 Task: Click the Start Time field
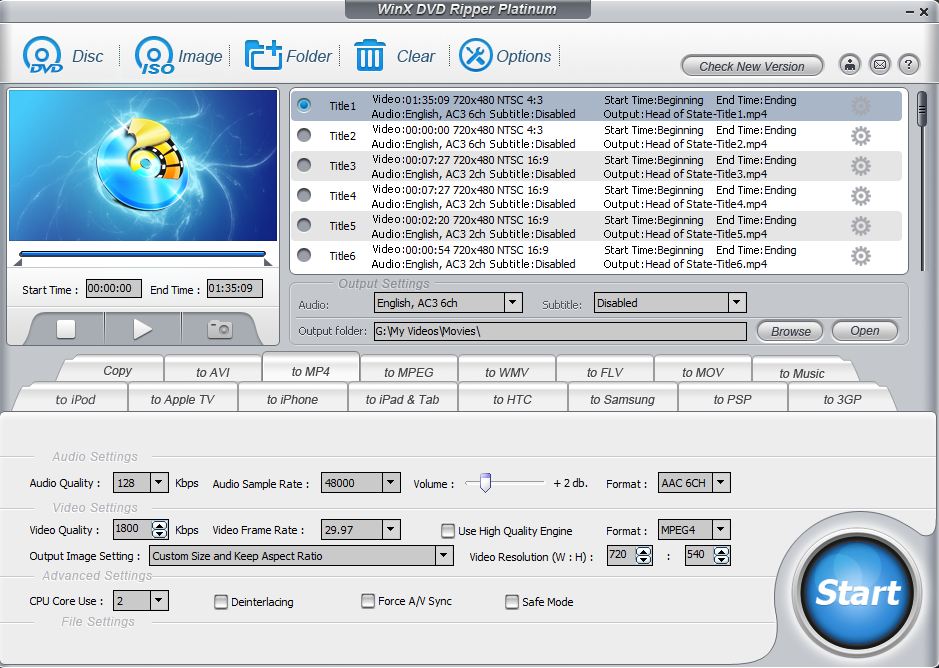tap(114, 288)
